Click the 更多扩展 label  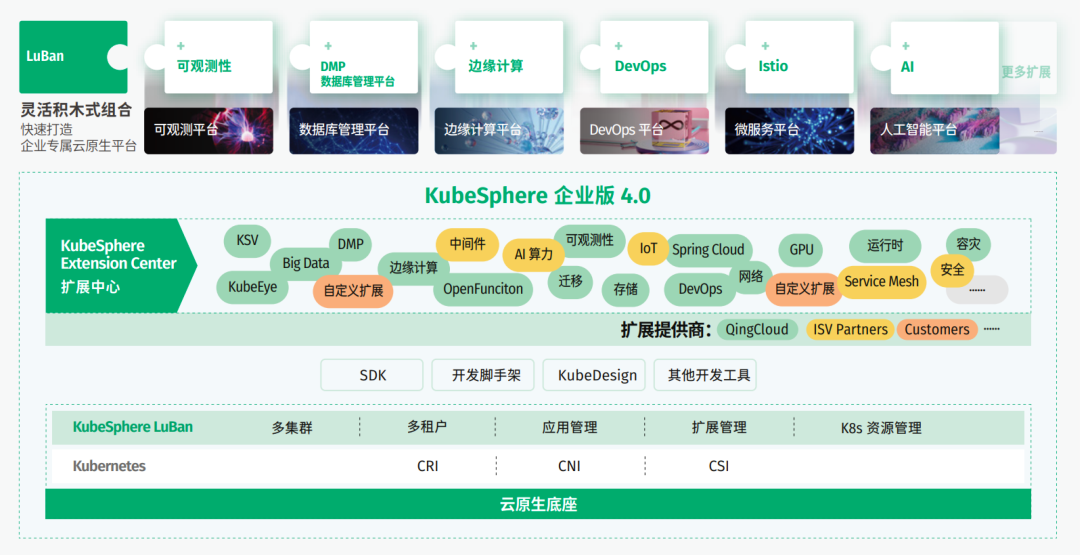1026,72
